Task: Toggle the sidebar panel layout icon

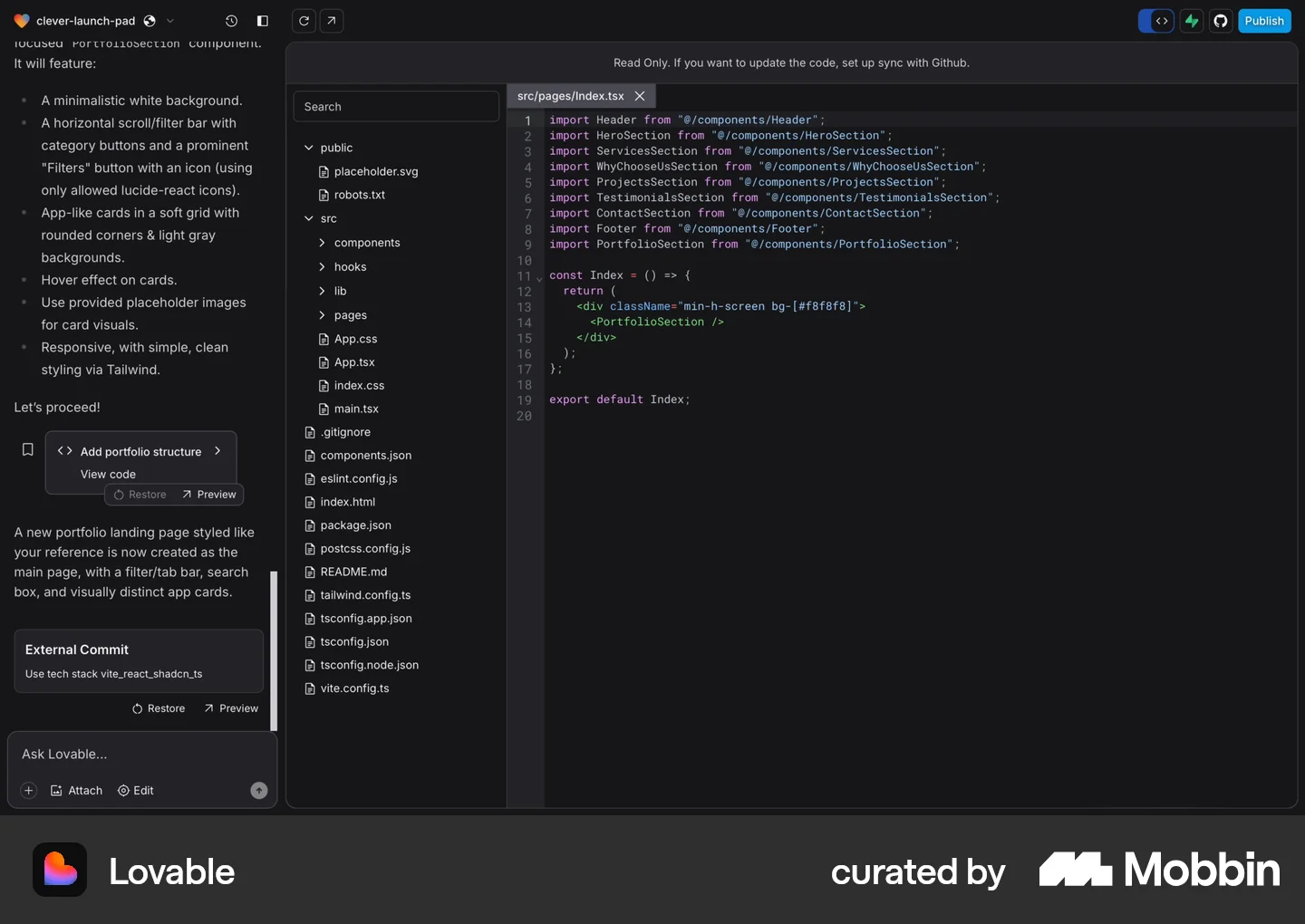Action: (263, 21)
